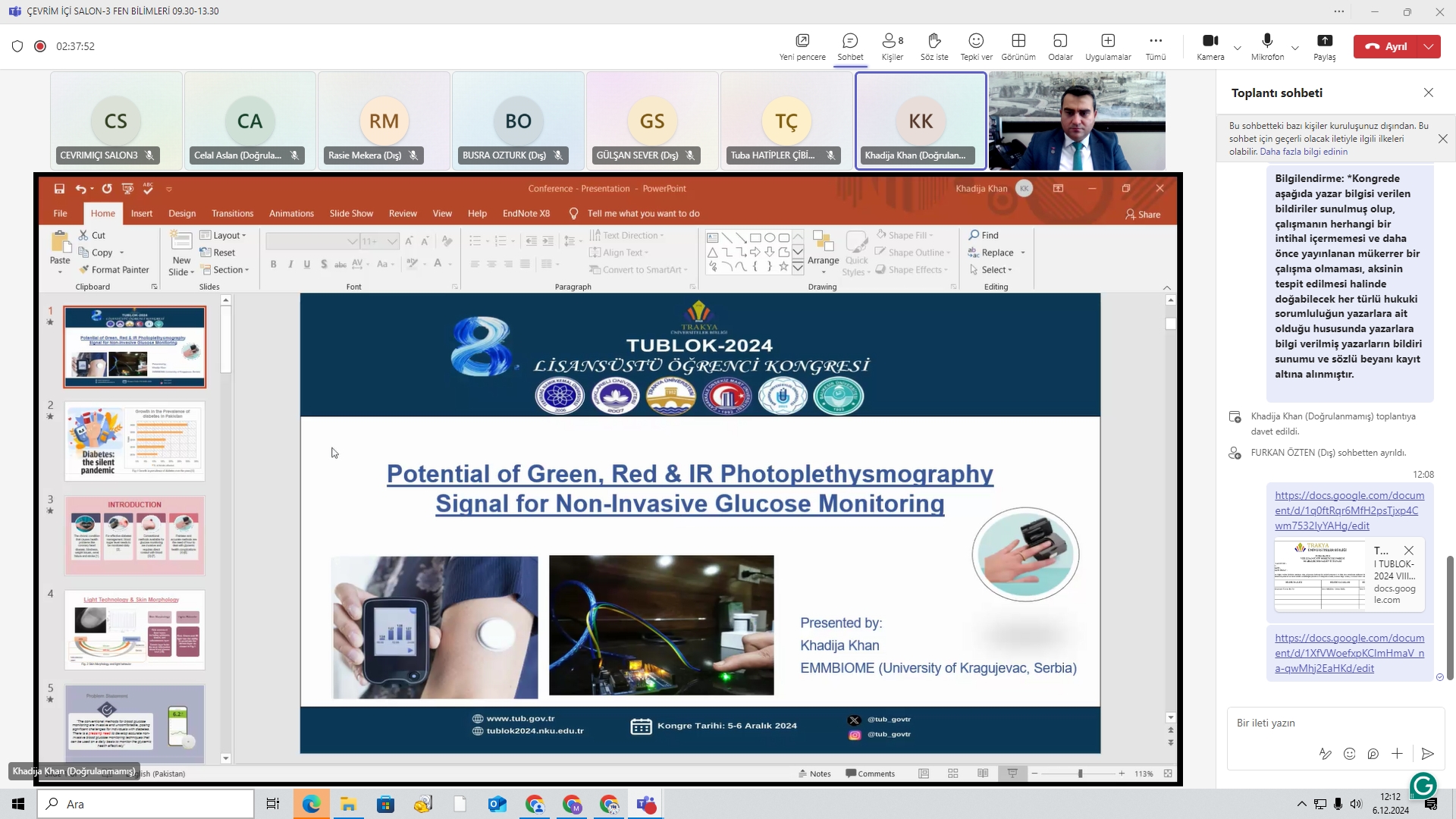1456x819 pixels.
Task: Click Share button in PowerPoint
Action: (1143, 214)
